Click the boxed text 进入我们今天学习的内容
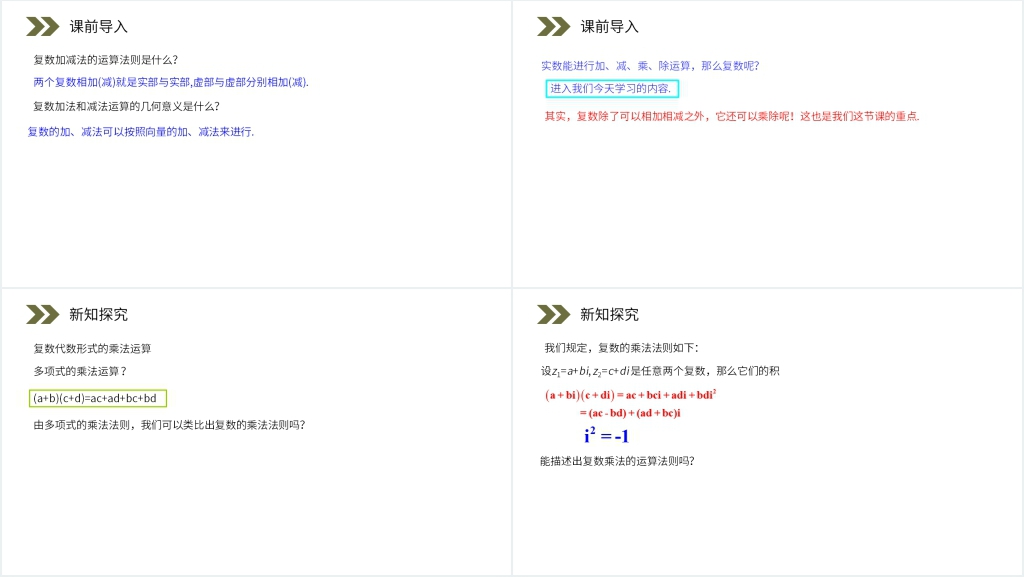The width and height of the screenshot is (1024, 577). [x=612, y=89]
